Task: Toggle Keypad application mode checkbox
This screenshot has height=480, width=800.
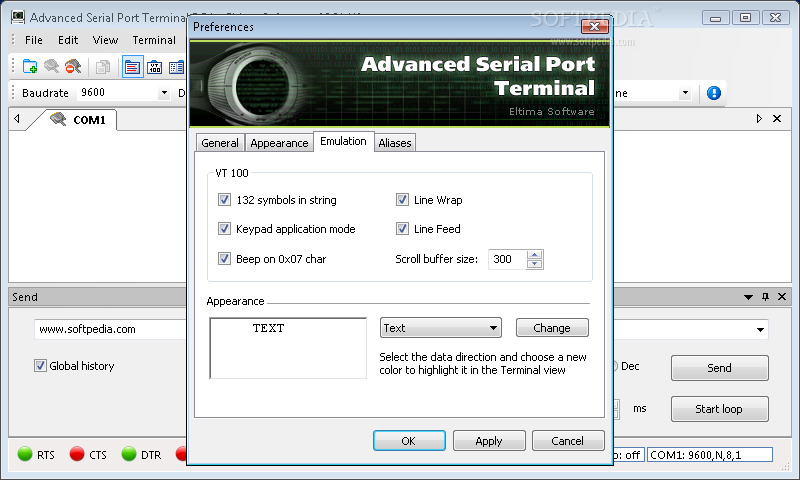Action: pyautogui.click(x=224, y=229)
